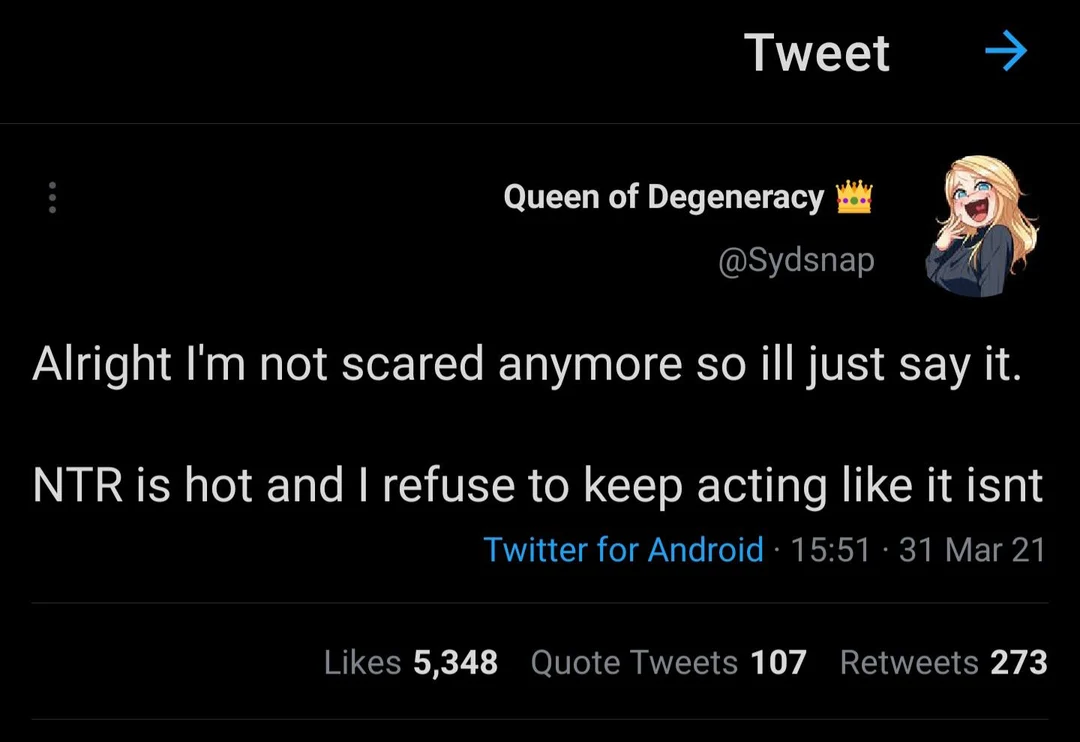Switch to the Tweet view at the top
1080x742 pixels.
coord(817,52)
